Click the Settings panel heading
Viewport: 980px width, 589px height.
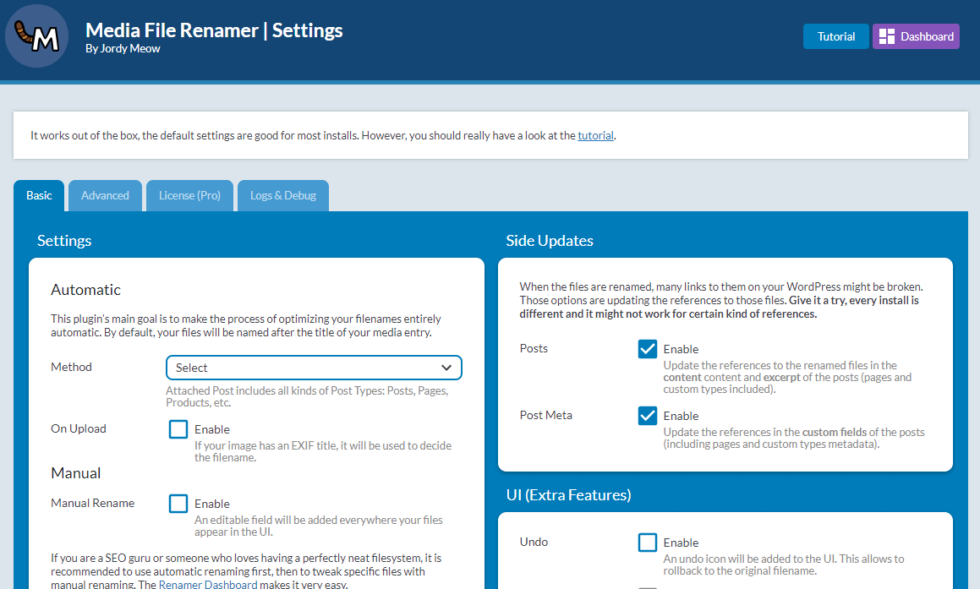pos(64,241)
